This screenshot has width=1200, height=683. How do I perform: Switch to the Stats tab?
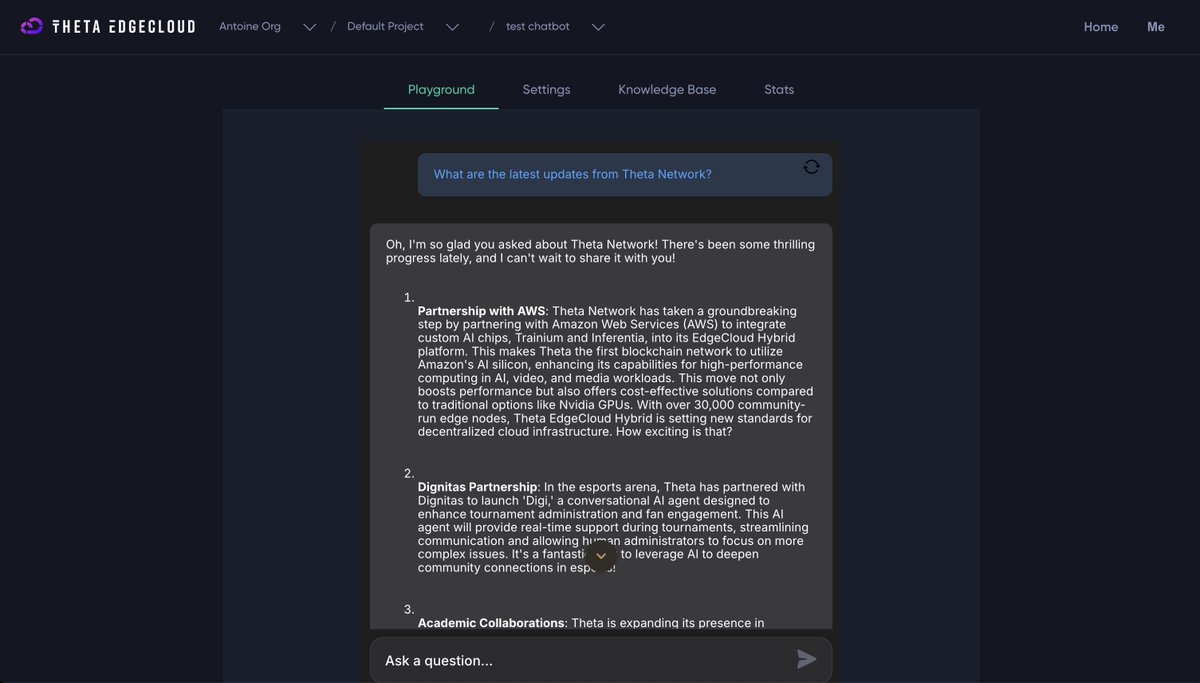coord(779,89)
